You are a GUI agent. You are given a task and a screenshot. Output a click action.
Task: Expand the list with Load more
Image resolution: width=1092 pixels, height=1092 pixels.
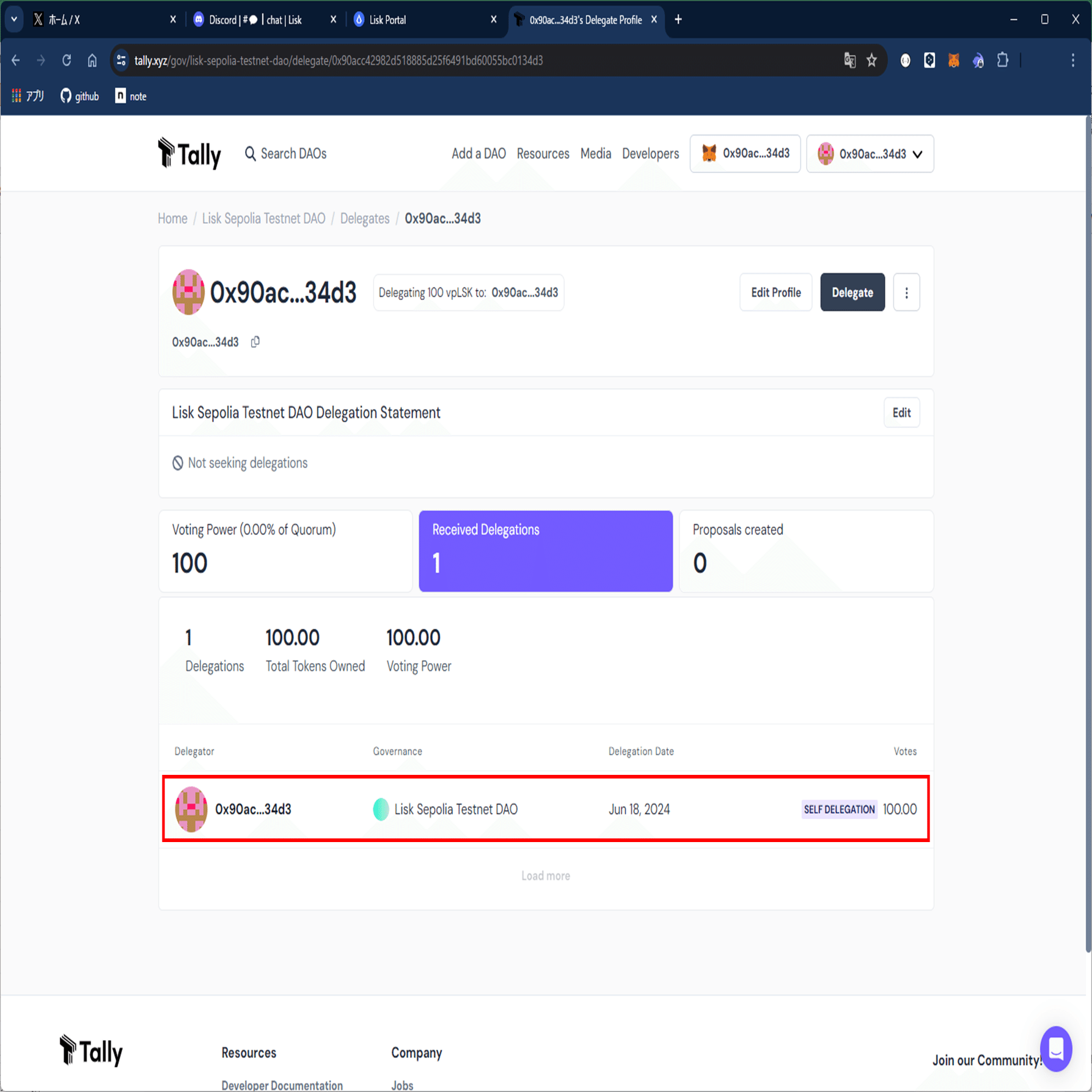pyautogui.click(x=546, y=875)
